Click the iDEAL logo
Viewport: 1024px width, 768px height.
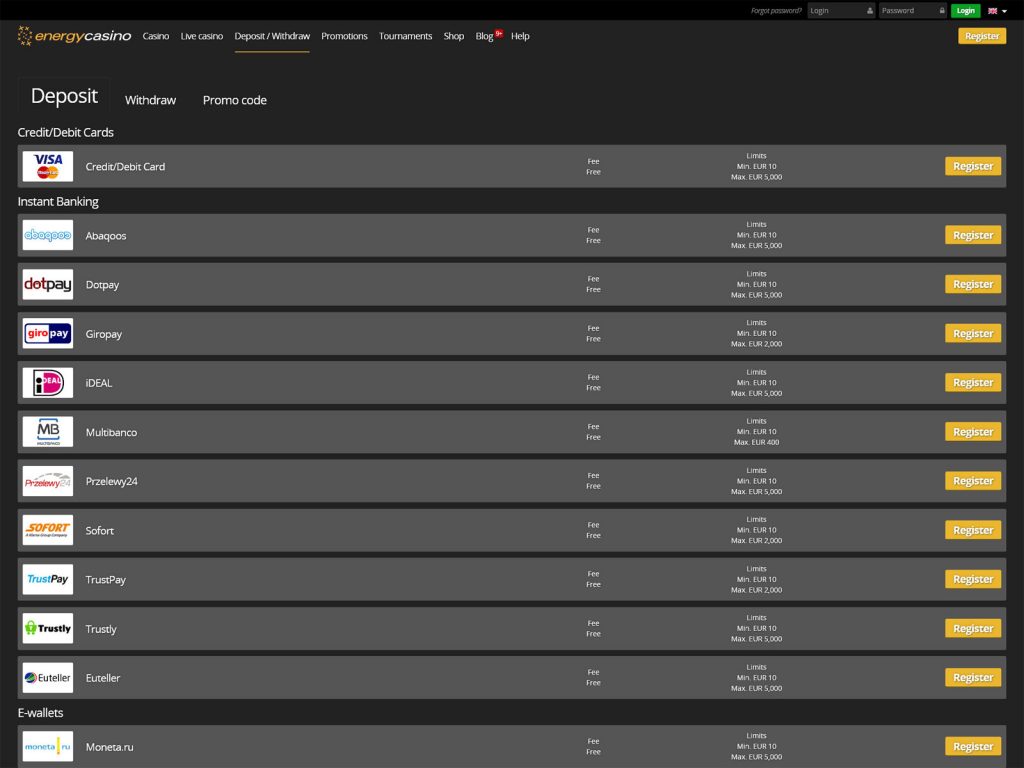(48, 383)
